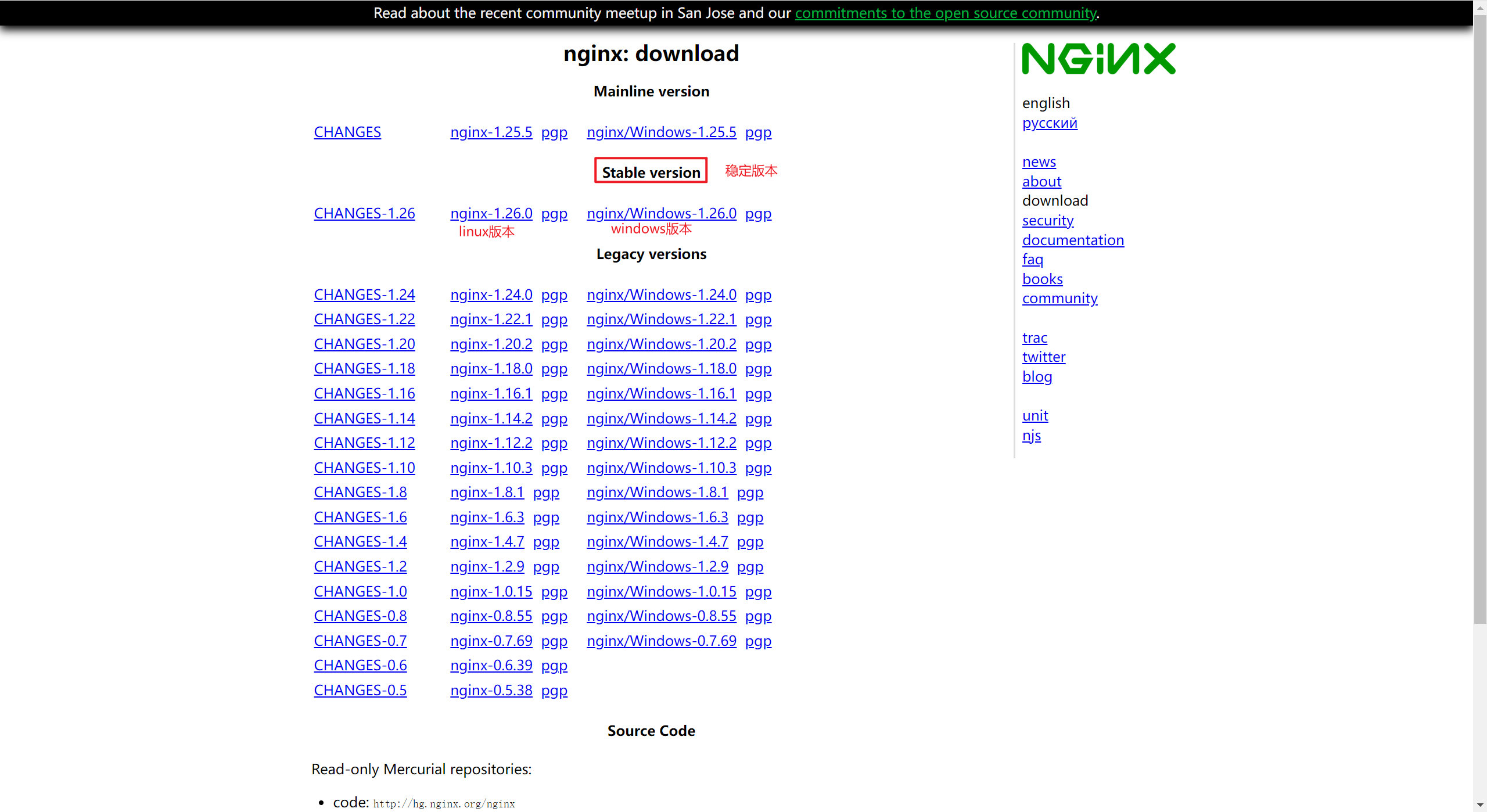The width and height of the screenshot is (1487, 812).
Task: Open CHANGES-1.0 changelog
Action: (x=360, y=591)
